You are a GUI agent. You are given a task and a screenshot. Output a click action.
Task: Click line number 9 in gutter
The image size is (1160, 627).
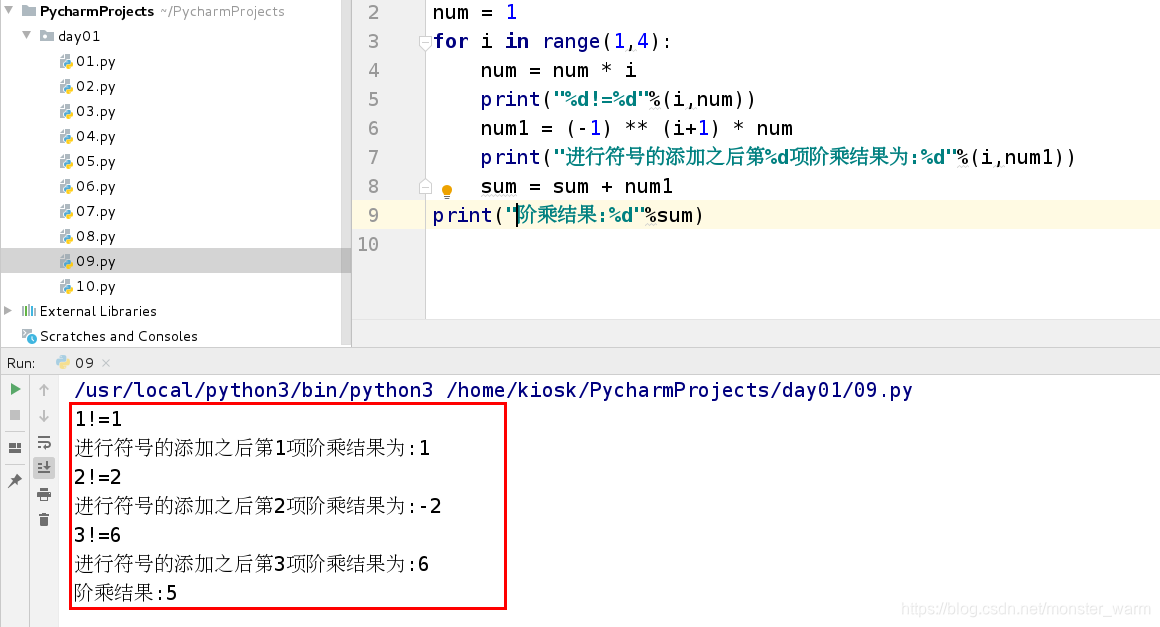pos(374,216)
